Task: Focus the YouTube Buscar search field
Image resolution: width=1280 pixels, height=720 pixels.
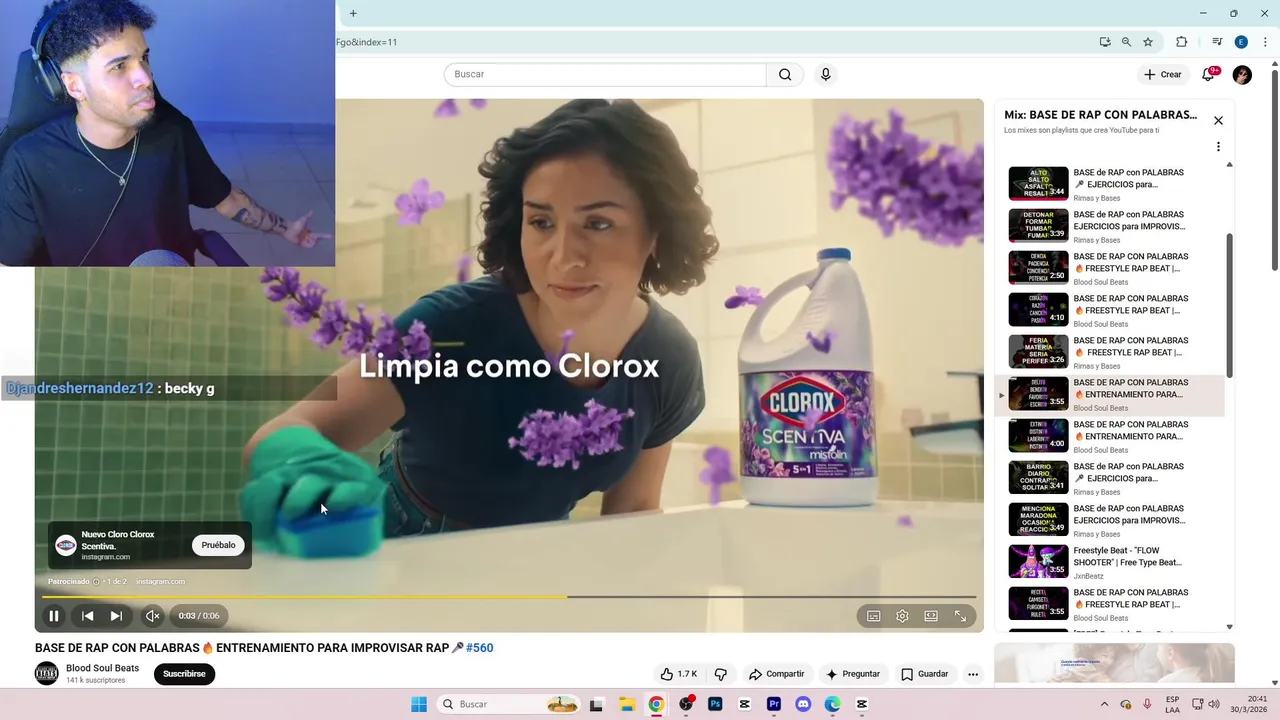Action: click(605, 74)
